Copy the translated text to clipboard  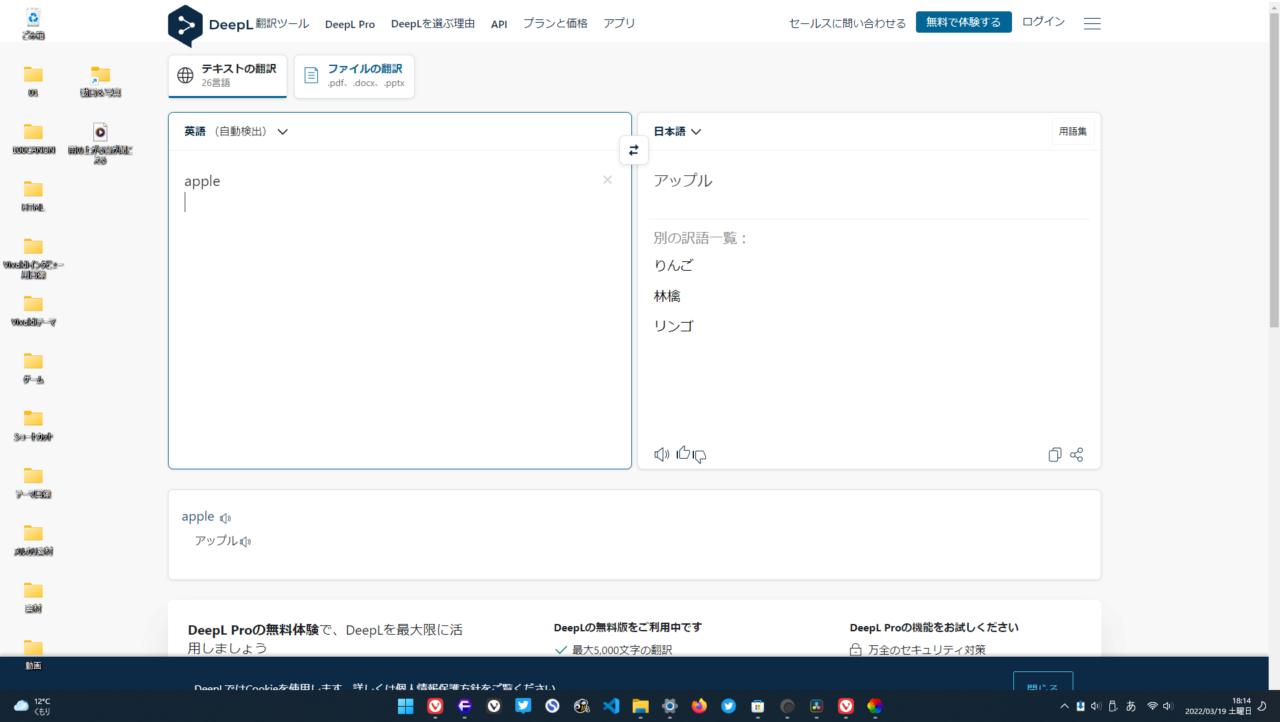(x=1054, y=455)
